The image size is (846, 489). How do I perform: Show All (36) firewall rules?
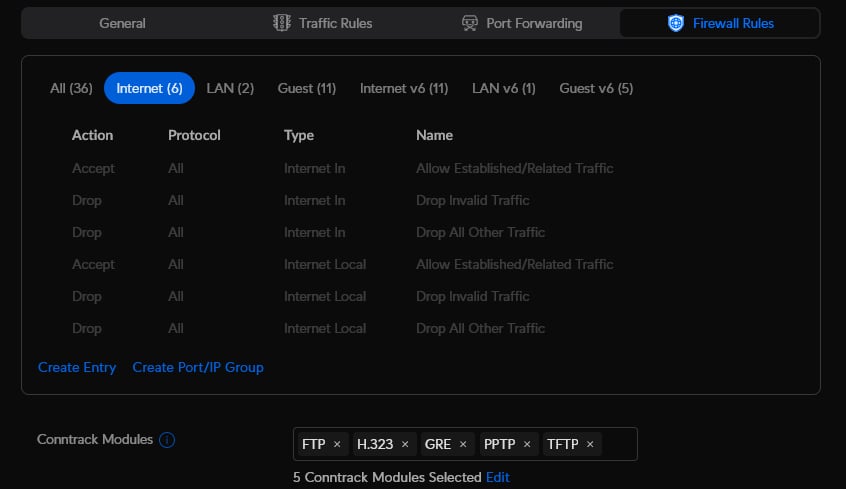click(71, 88)
